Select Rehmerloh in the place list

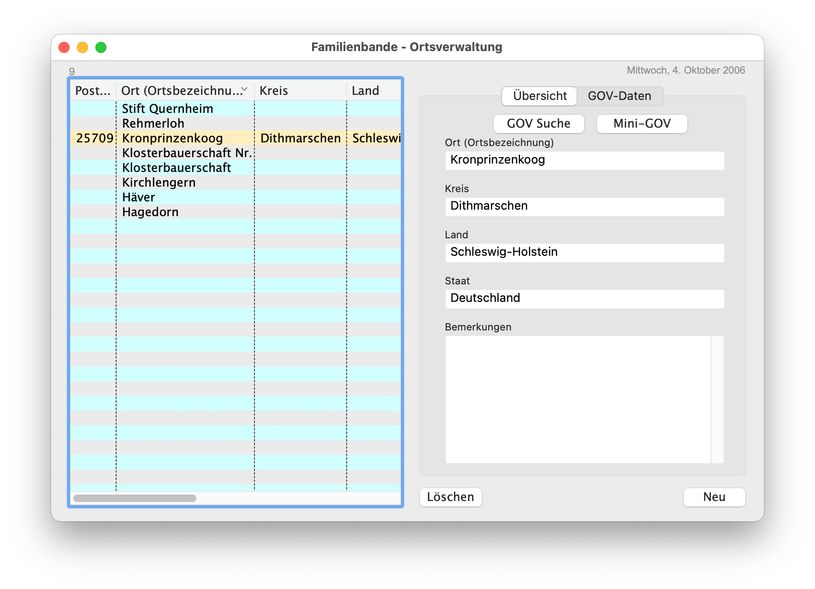[153, 124]
